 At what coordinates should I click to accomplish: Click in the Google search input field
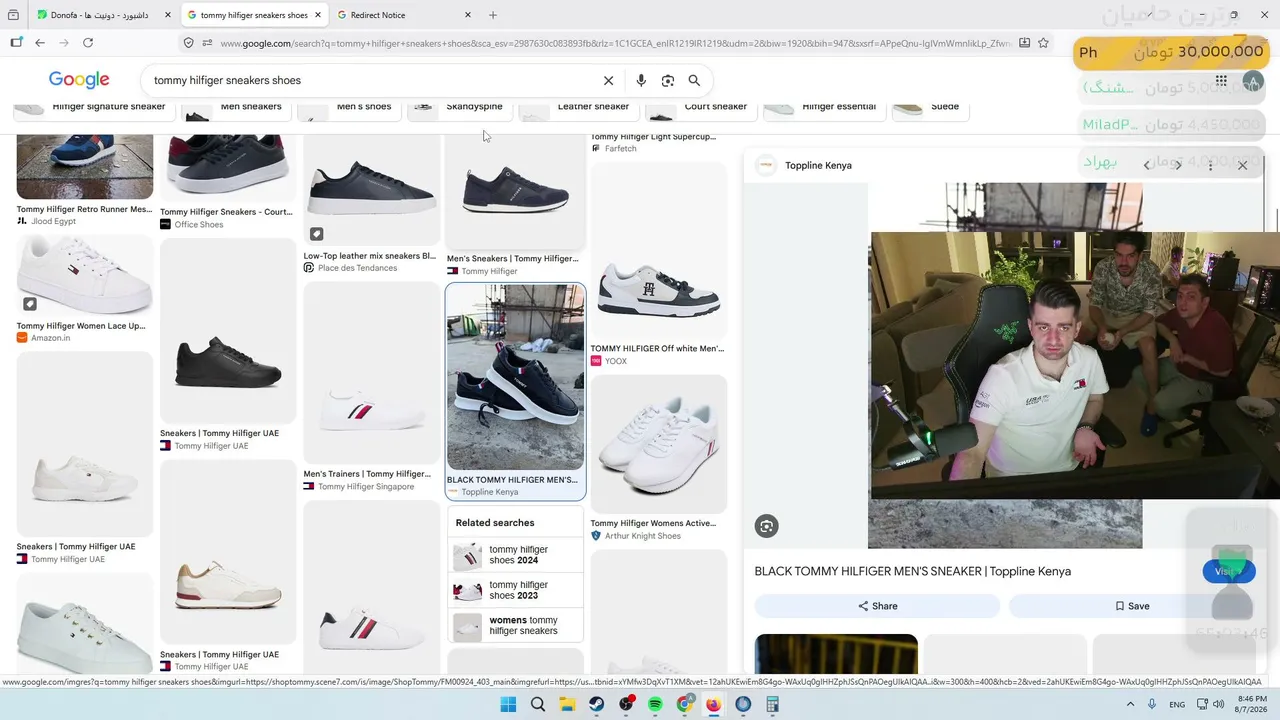[370, 80]
